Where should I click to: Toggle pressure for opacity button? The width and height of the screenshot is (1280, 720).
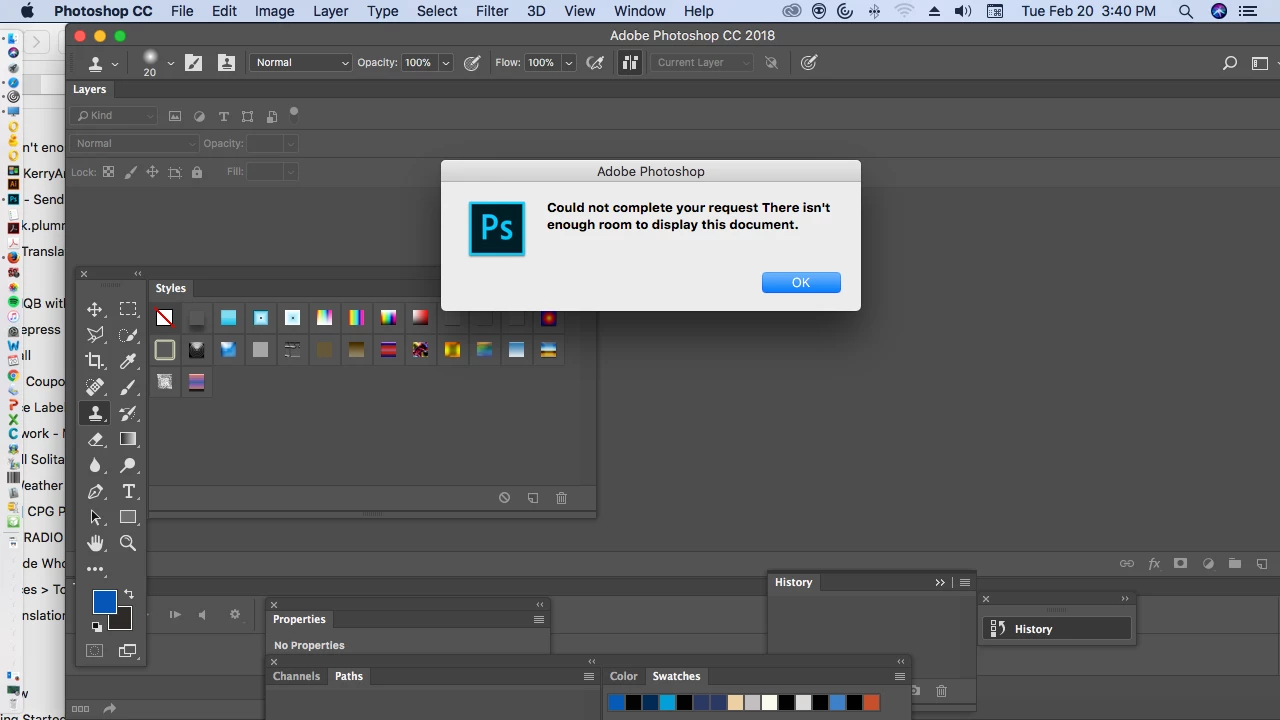(473, 63)
